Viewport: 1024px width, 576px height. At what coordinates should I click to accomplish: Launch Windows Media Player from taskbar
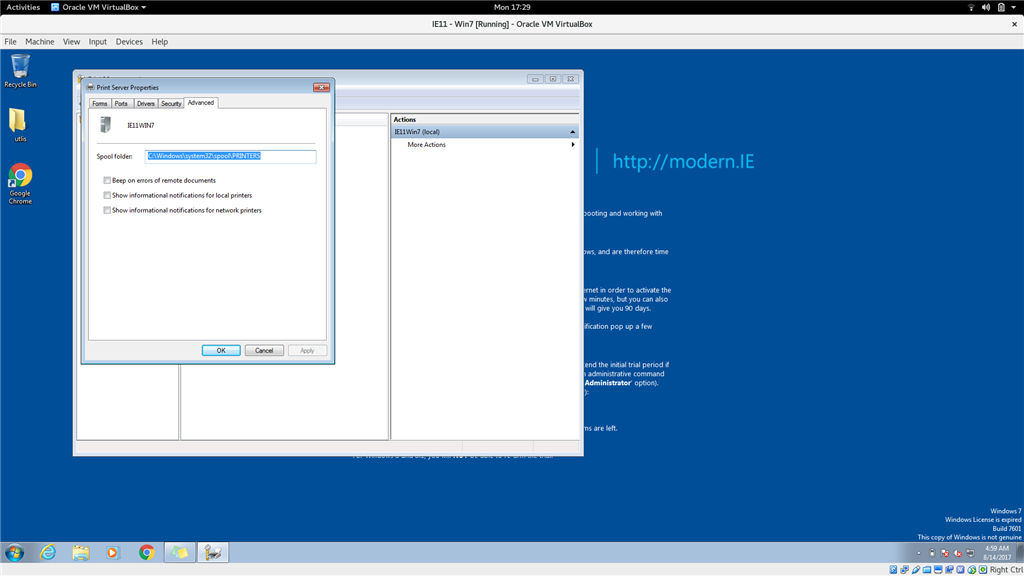coord(113,552)
